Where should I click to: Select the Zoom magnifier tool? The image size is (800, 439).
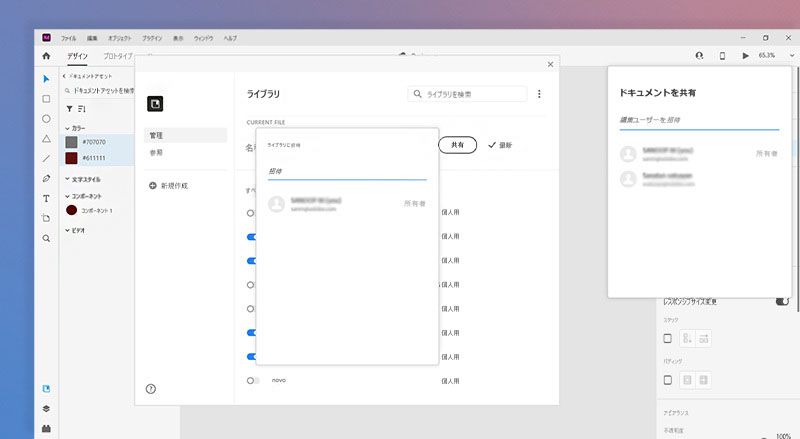tap(46, 238)
